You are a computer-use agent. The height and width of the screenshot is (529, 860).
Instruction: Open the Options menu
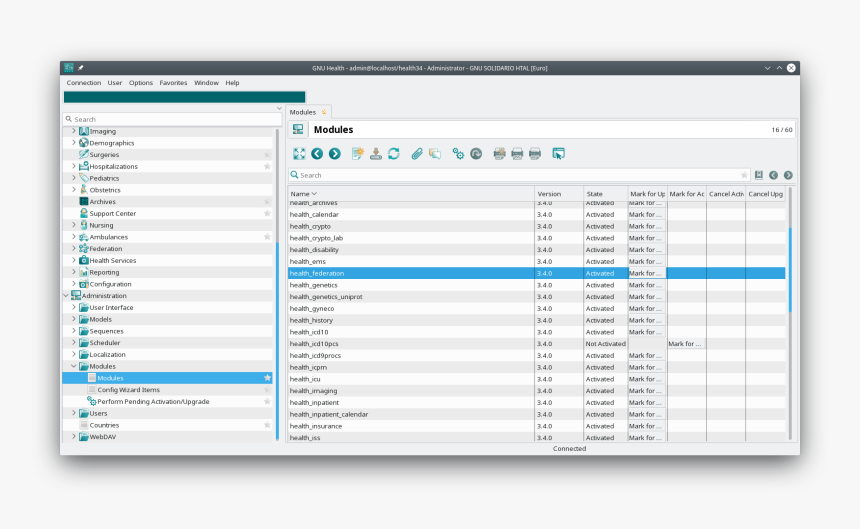tap(141, 83)
